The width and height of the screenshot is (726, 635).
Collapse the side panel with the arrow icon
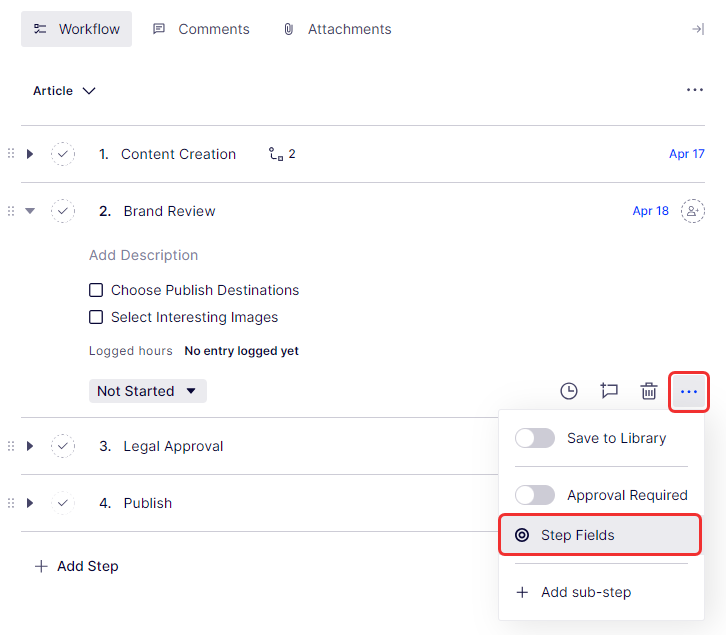point(698,29)
